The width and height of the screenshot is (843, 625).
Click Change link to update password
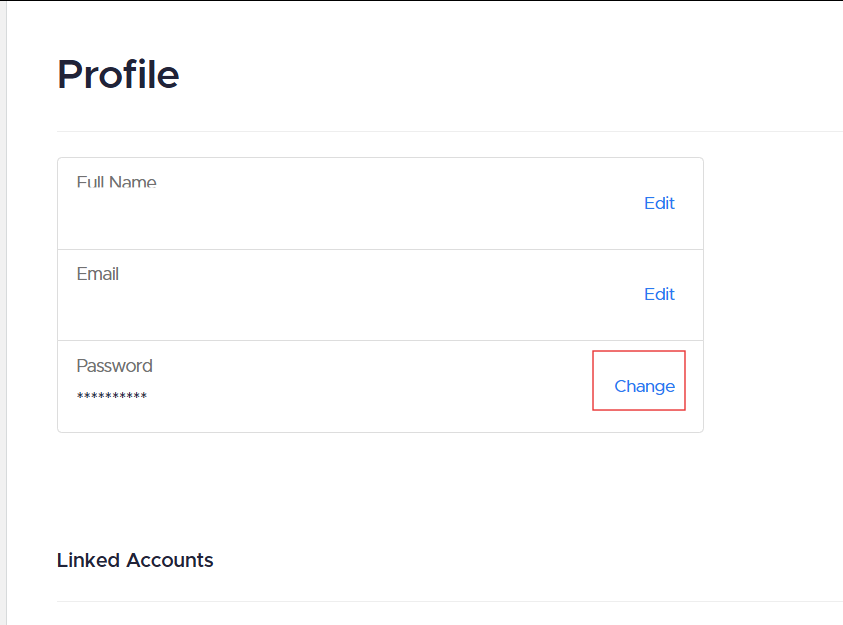pos(644,386)
